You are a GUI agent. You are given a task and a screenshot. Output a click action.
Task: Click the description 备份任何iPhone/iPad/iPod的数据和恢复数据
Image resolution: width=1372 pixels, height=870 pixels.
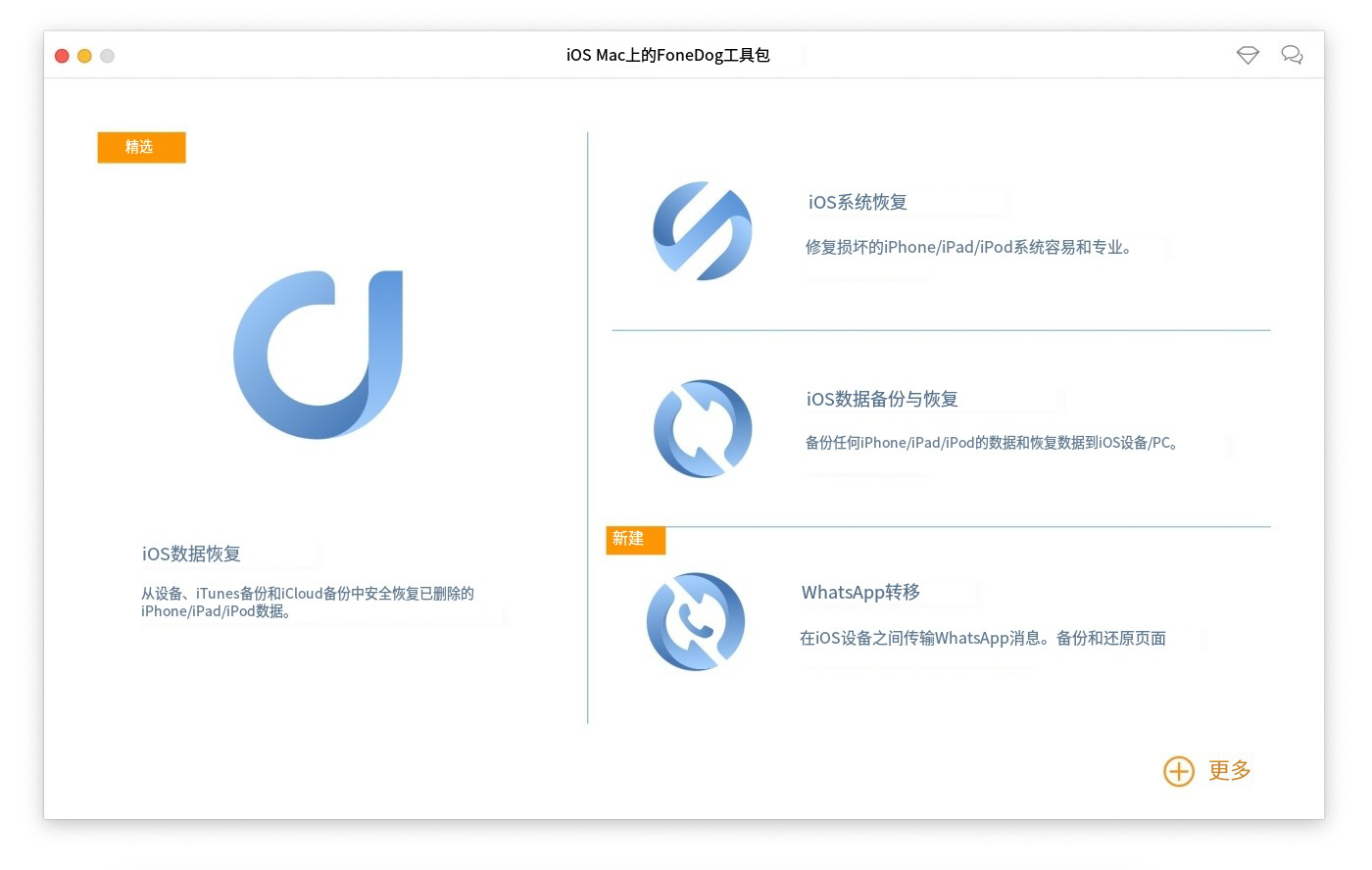[x=992, y=443]
